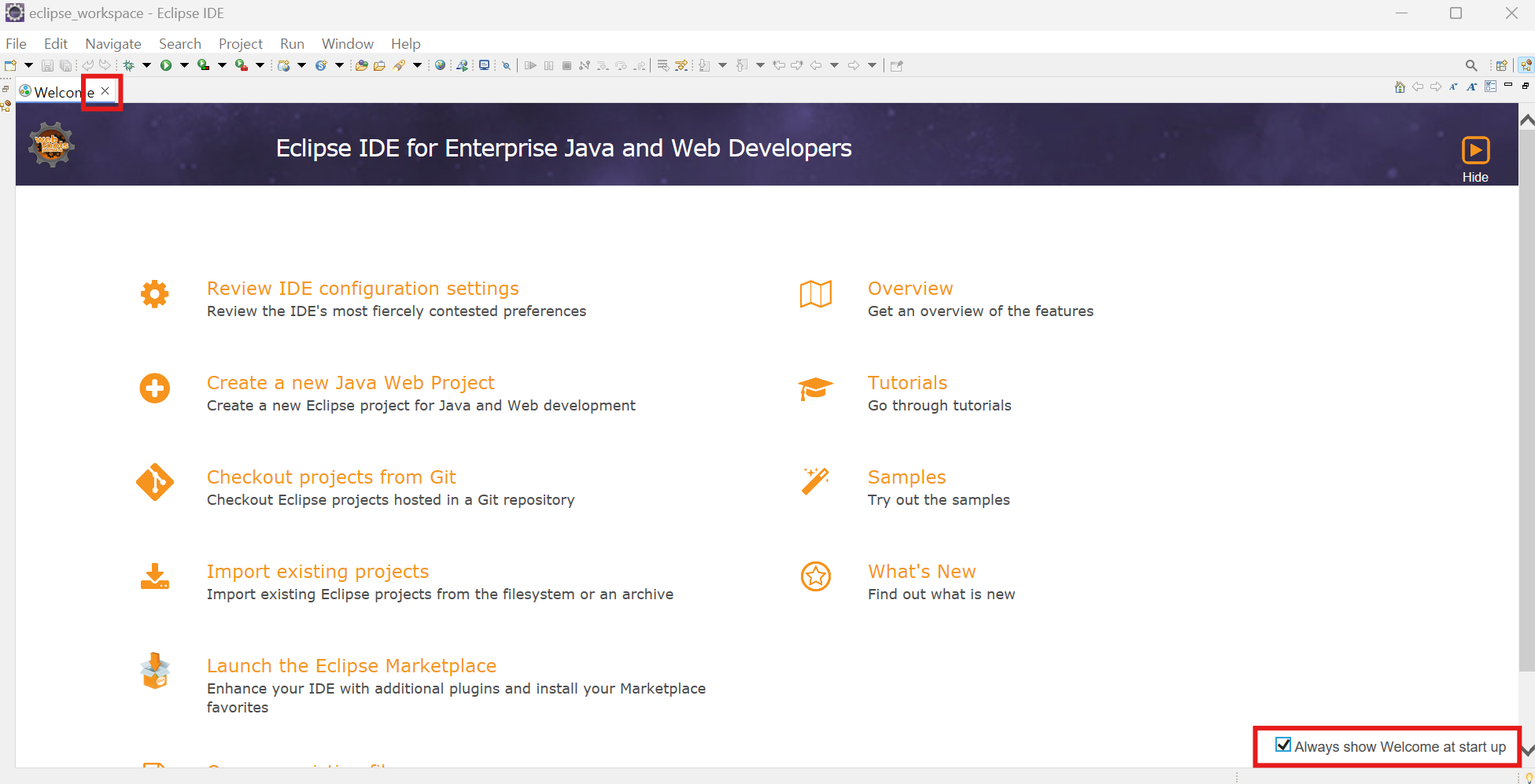Open the Overview link

pos(910,289)
